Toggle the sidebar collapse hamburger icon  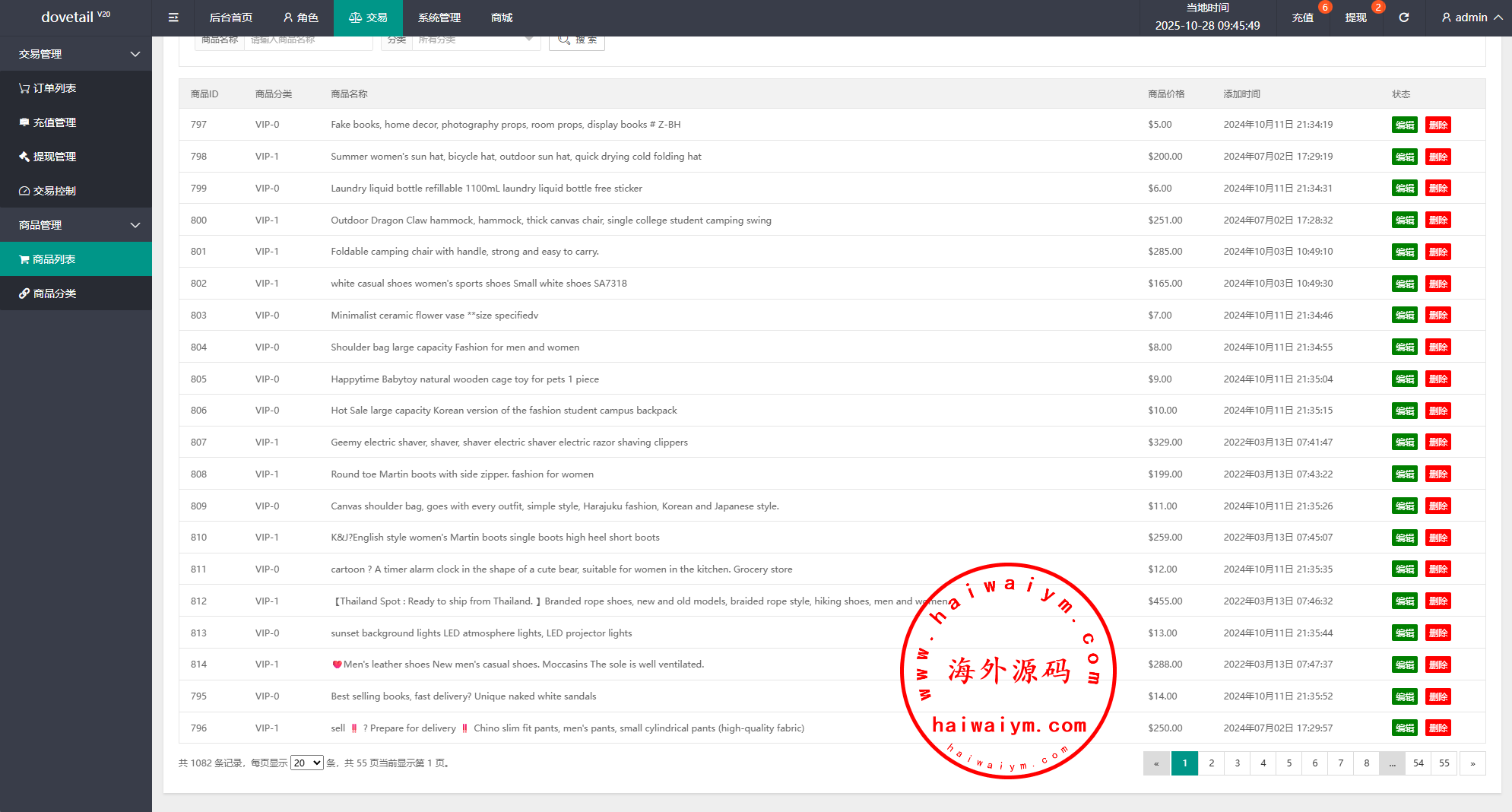click(173, 17)
